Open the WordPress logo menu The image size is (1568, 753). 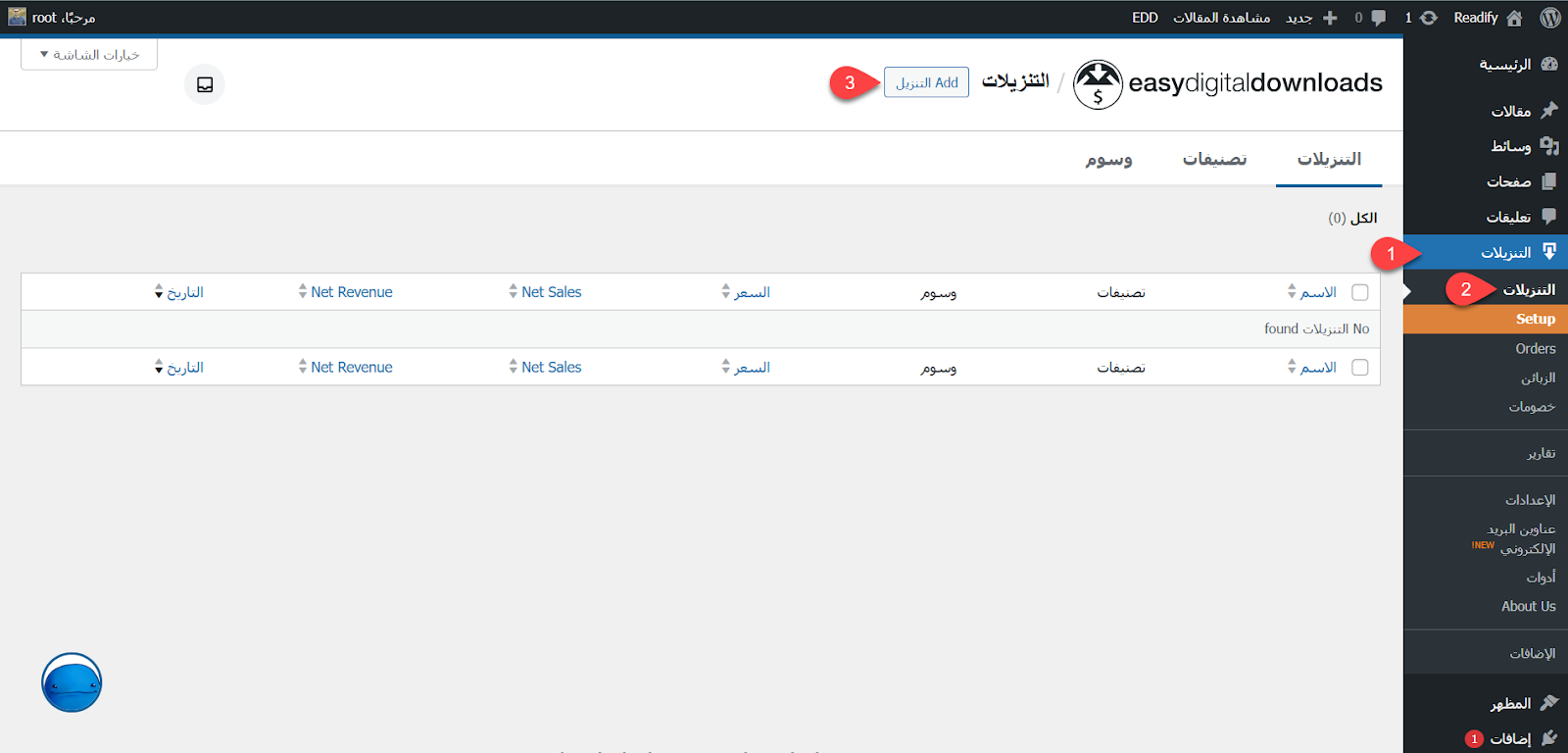1549,18
